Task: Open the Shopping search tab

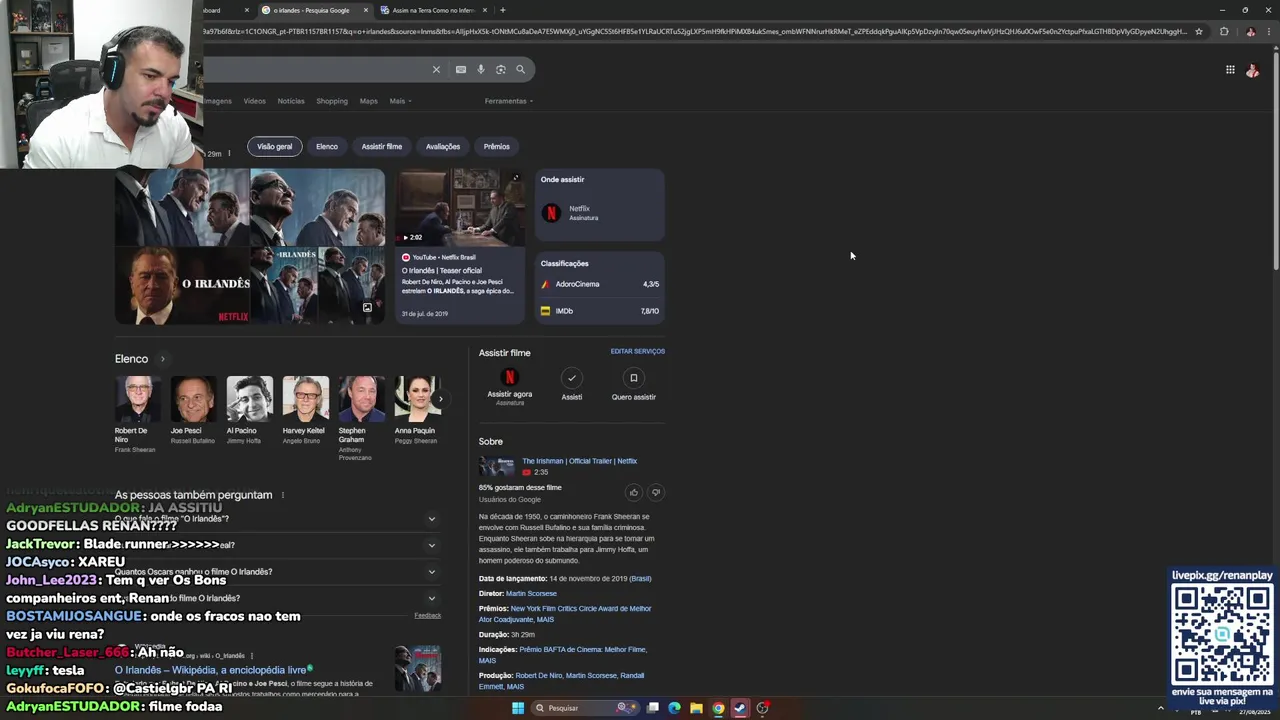Action: (332, 101)
